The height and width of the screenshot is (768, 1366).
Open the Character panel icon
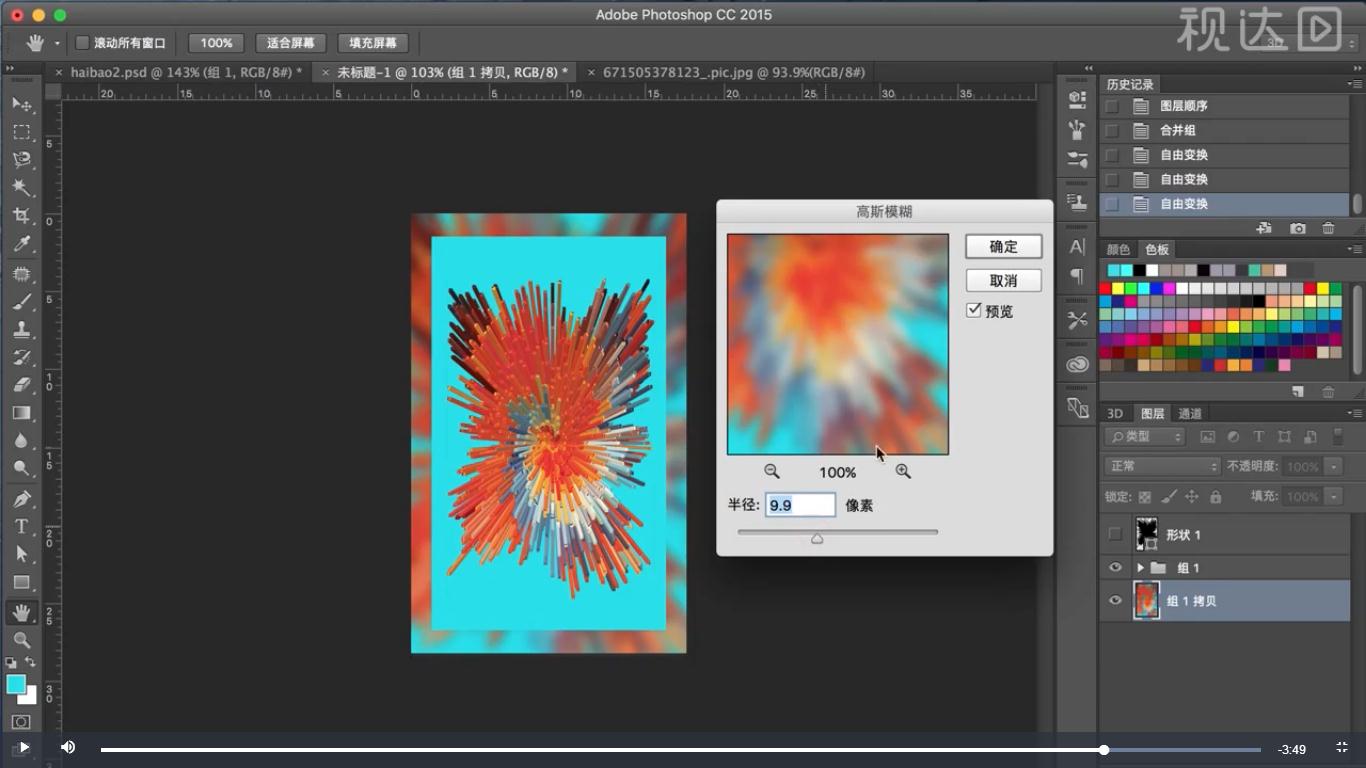(x=1077, y=246)
